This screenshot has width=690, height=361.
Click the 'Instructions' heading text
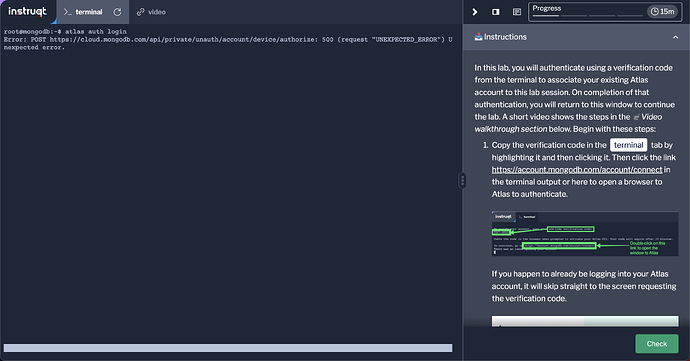[x=505, y=37]
